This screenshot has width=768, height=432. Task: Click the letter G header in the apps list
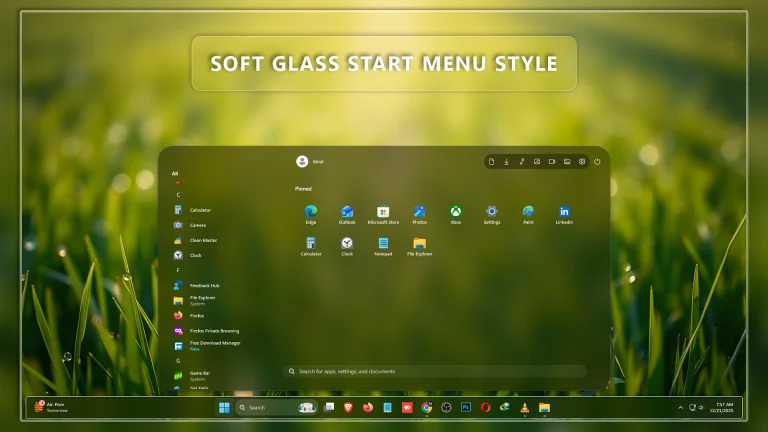tap(178, 361)
